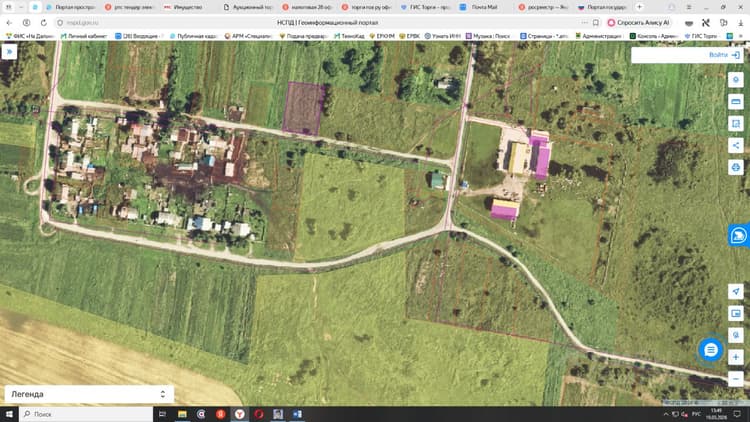Click the Войти login button
Image resolution: width=750 pixels, height=422 pixels.
pyautogui.click(x=687, y=55)
